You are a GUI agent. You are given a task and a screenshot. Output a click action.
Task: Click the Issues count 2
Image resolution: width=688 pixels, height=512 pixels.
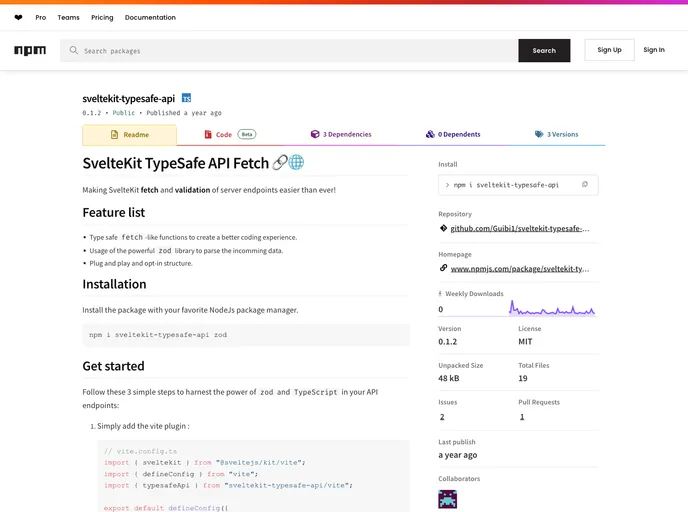(x=442, y=417)
